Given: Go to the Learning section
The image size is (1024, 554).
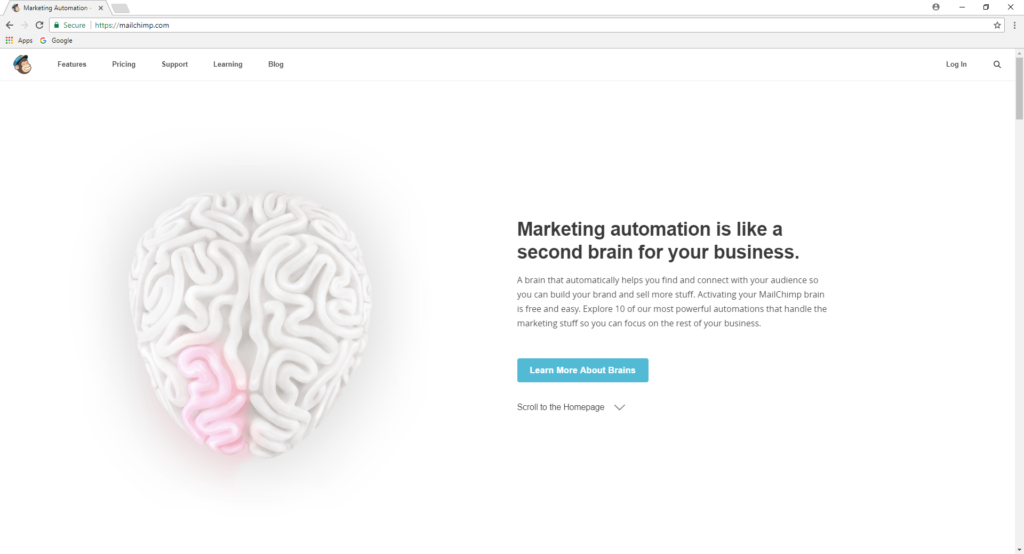Looking at the screenshot, I should 227,64.
